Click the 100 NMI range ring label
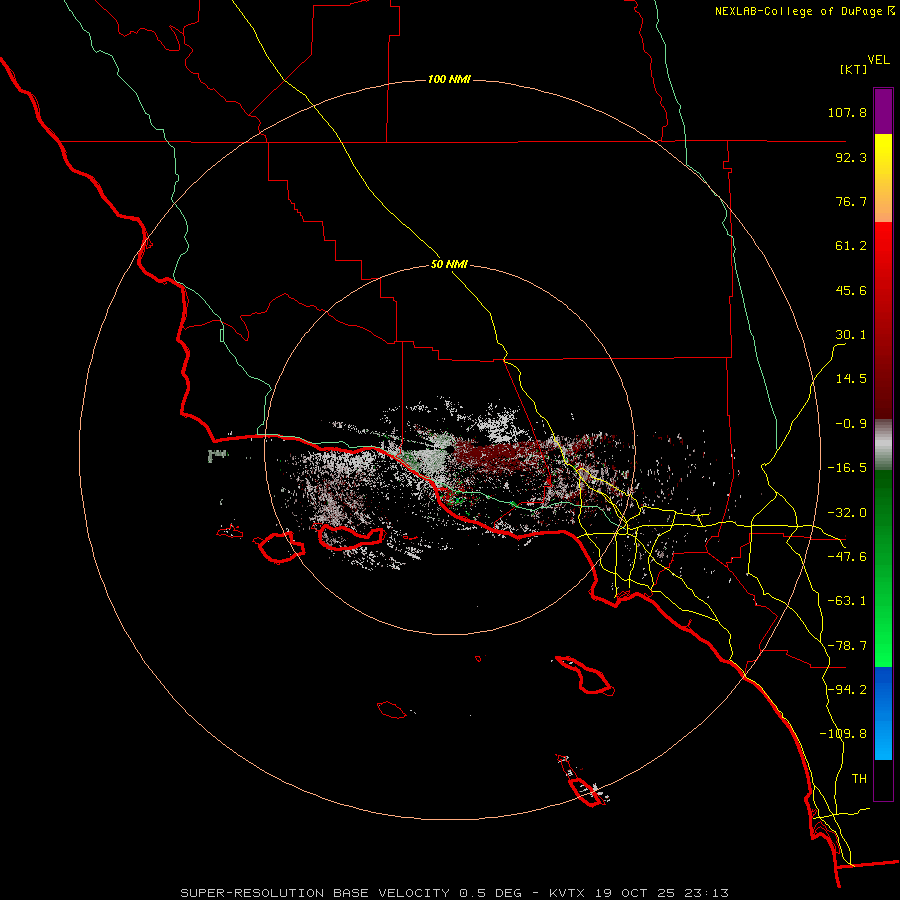 coord(449,79)
